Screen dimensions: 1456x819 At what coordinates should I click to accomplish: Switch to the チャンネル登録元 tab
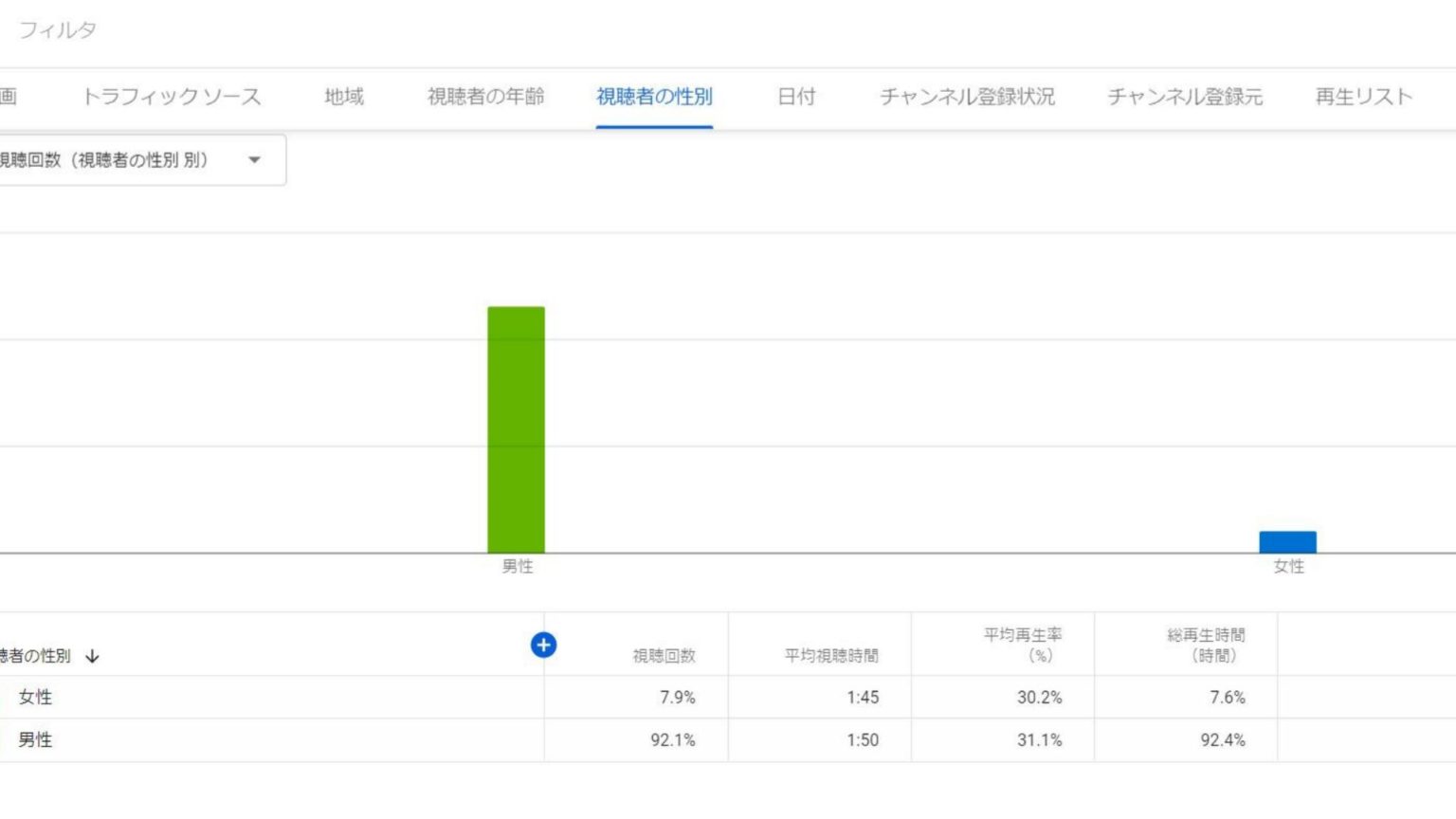coord(1185,97)
